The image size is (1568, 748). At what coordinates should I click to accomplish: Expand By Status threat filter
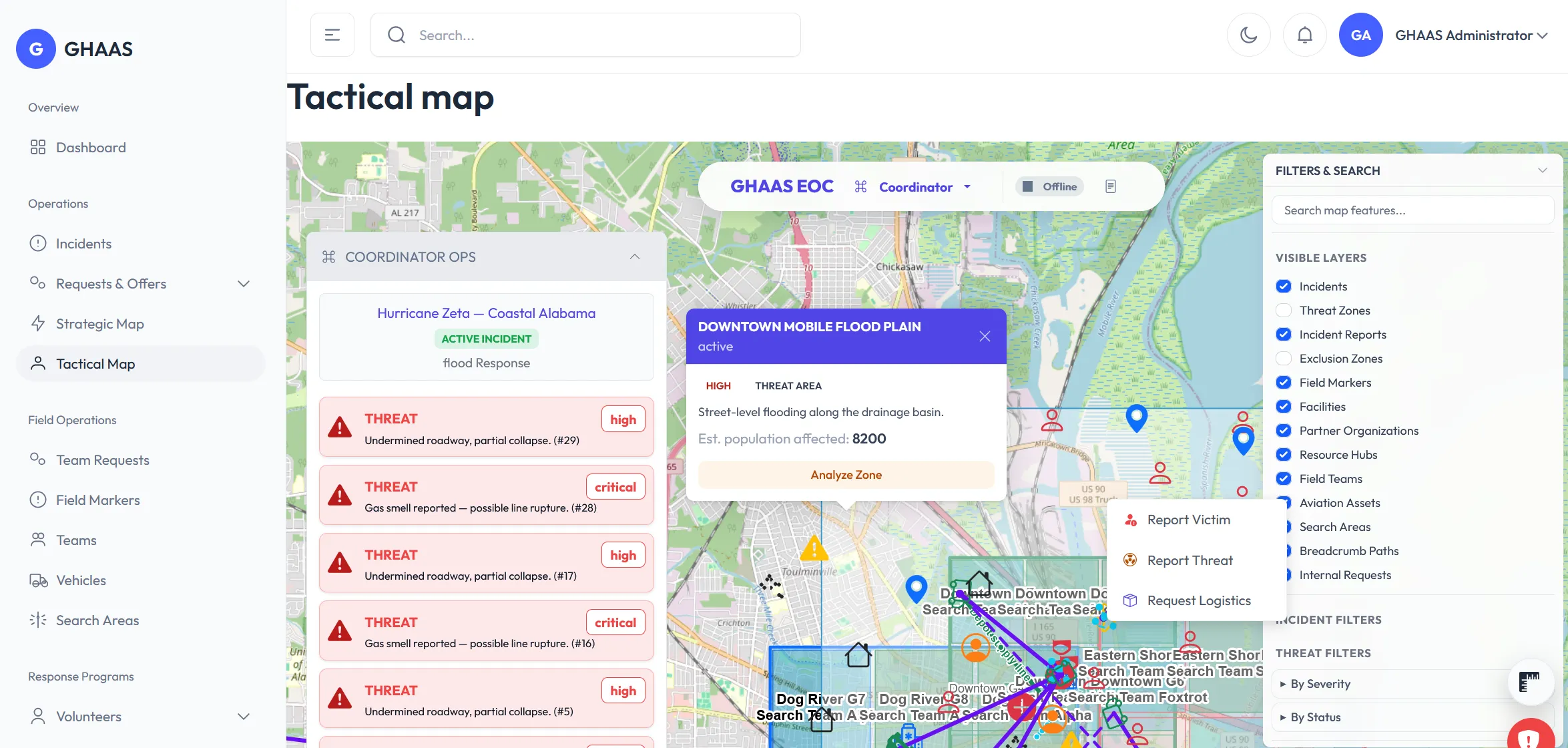pos(1412,717)
